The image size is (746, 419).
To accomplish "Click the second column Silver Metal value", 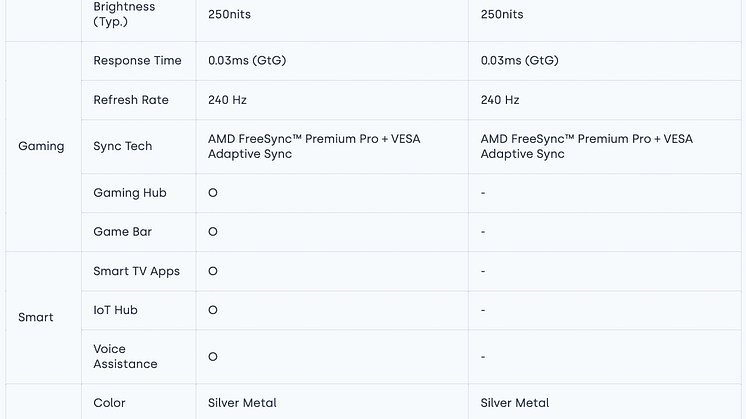I will coord(514,403).
